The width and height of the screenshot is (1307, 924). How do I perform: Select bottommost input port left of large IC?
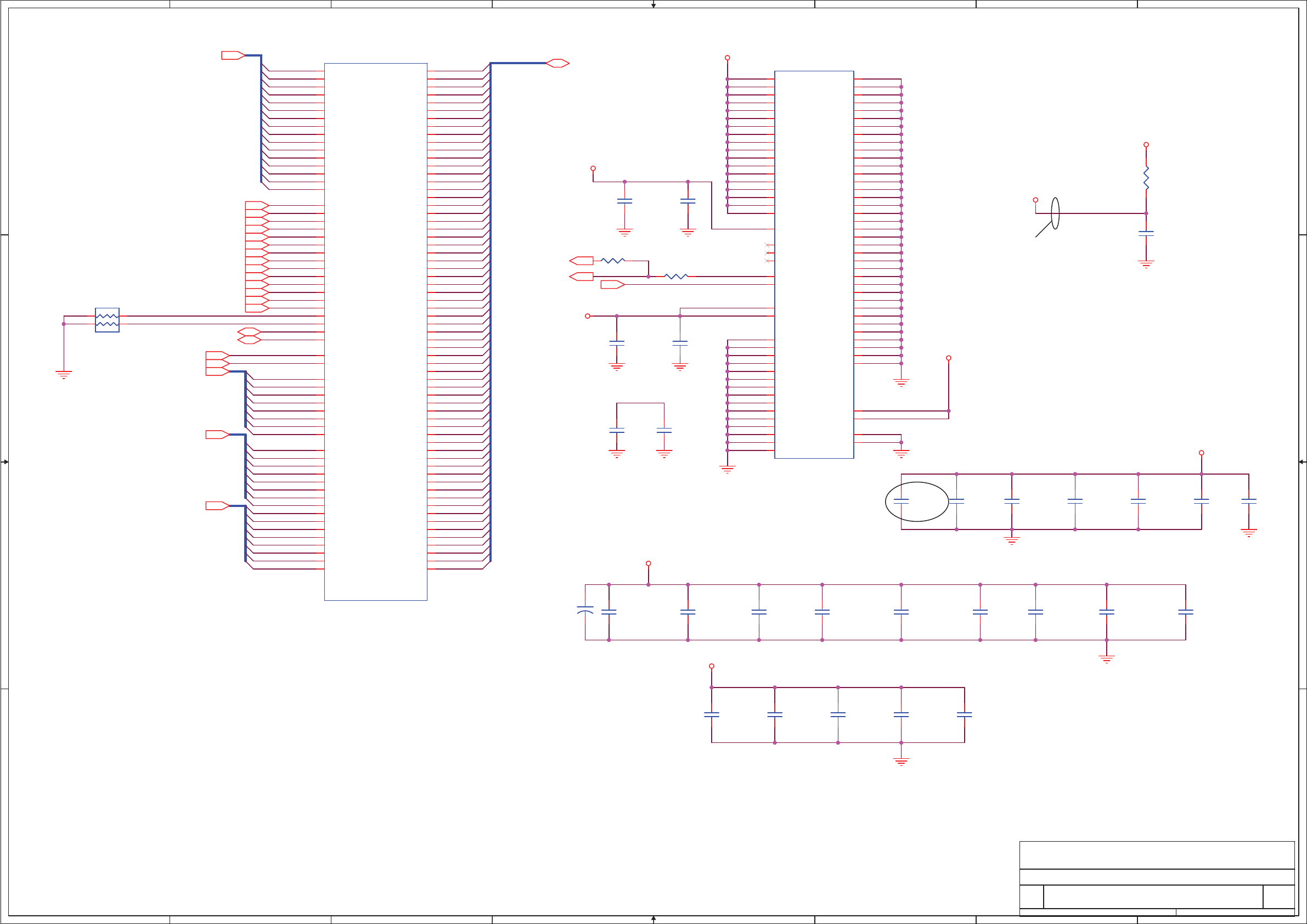tap(217, 505)
